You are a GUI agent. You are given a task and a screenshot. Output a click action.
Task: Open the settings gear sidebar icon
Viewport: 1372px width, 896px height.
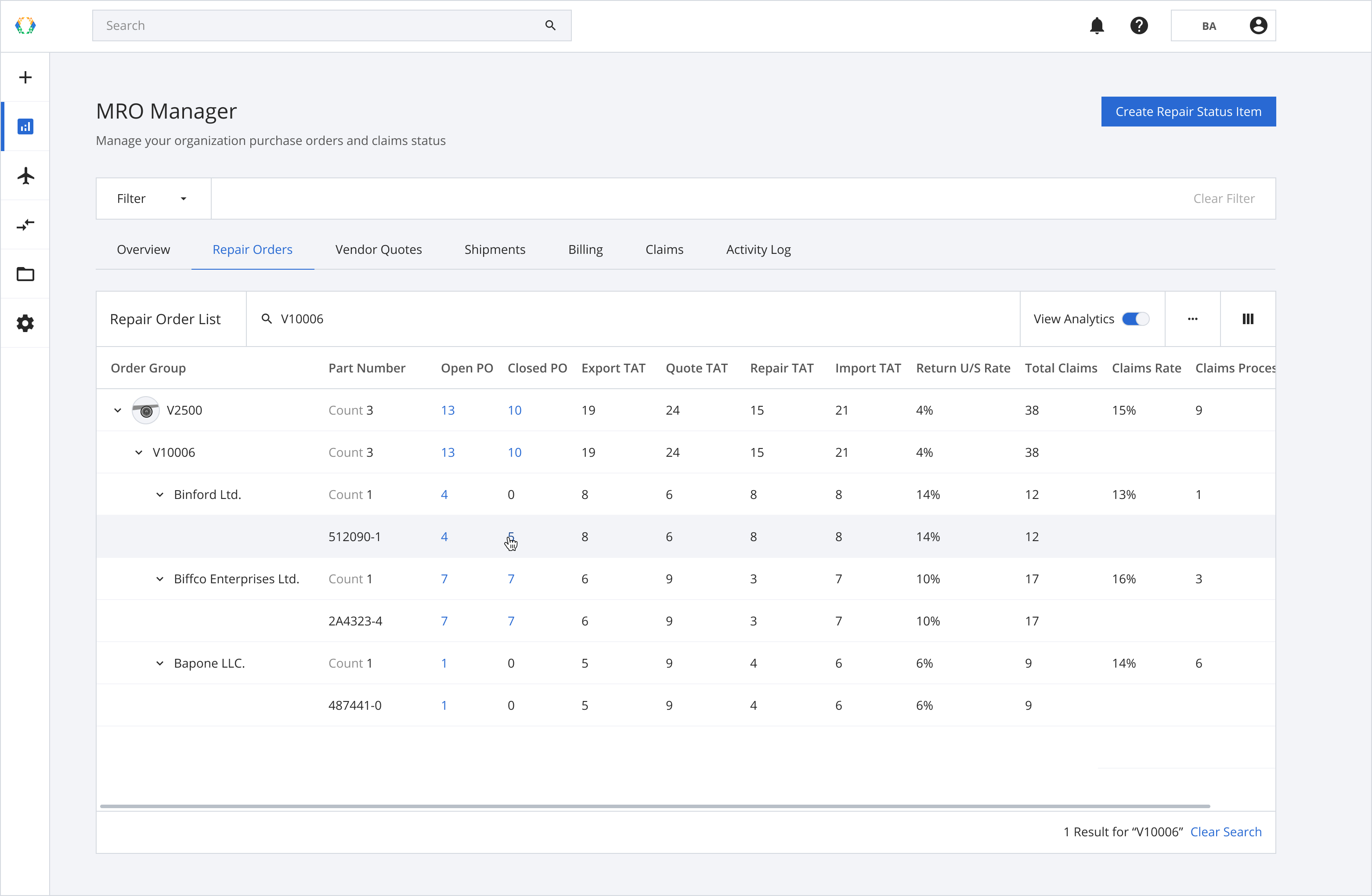click(x=25, y=323)
